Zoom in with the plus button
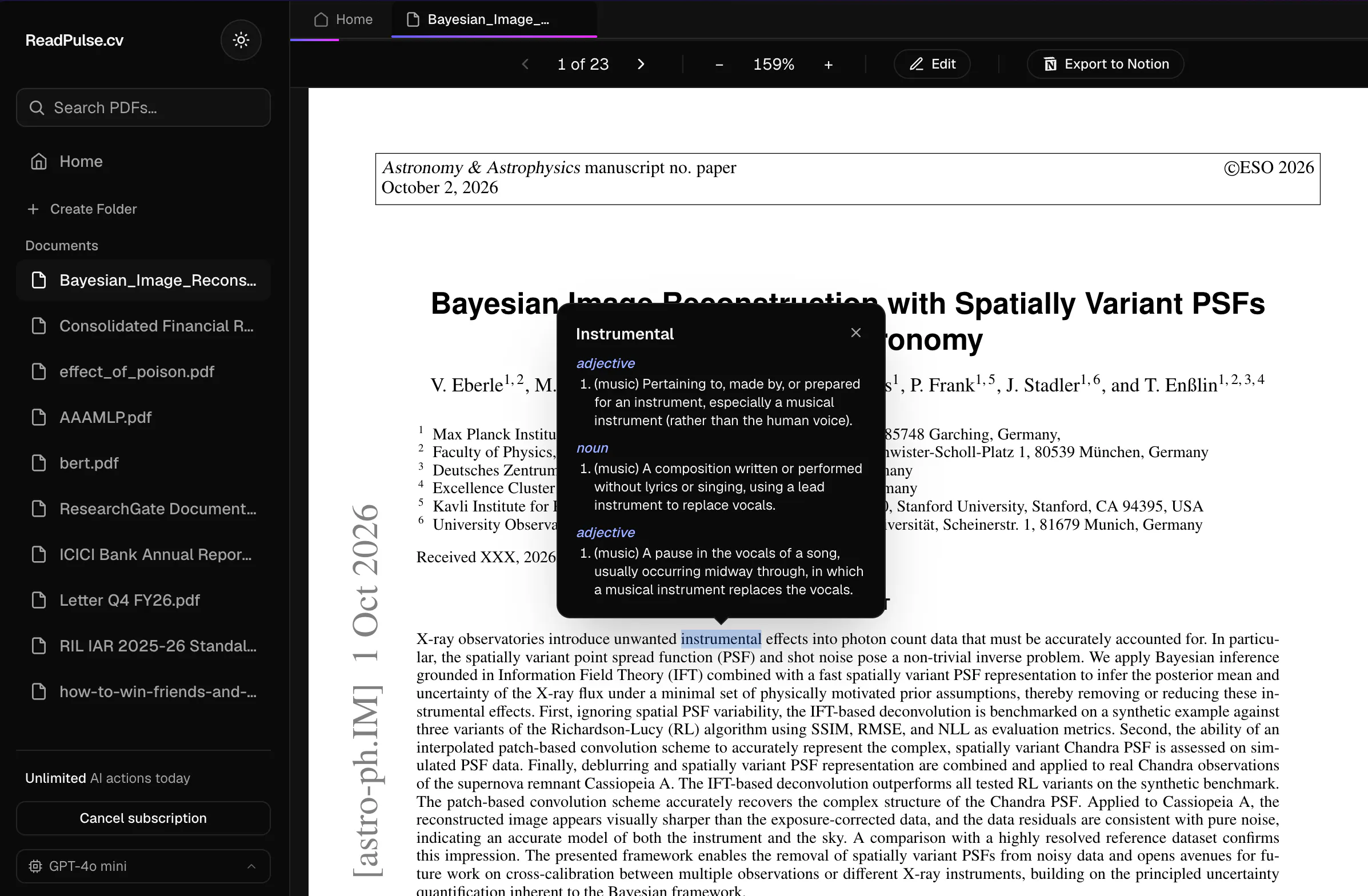Screen dimensions: 1368x896 pos(828,65)
